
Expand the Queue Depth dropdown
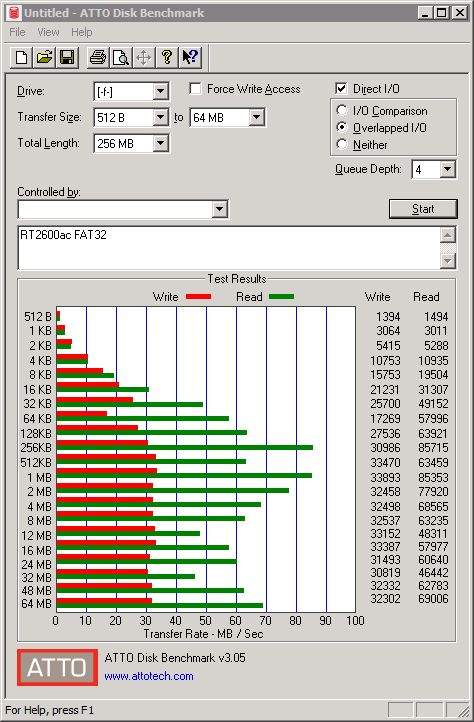pos(447,169)
